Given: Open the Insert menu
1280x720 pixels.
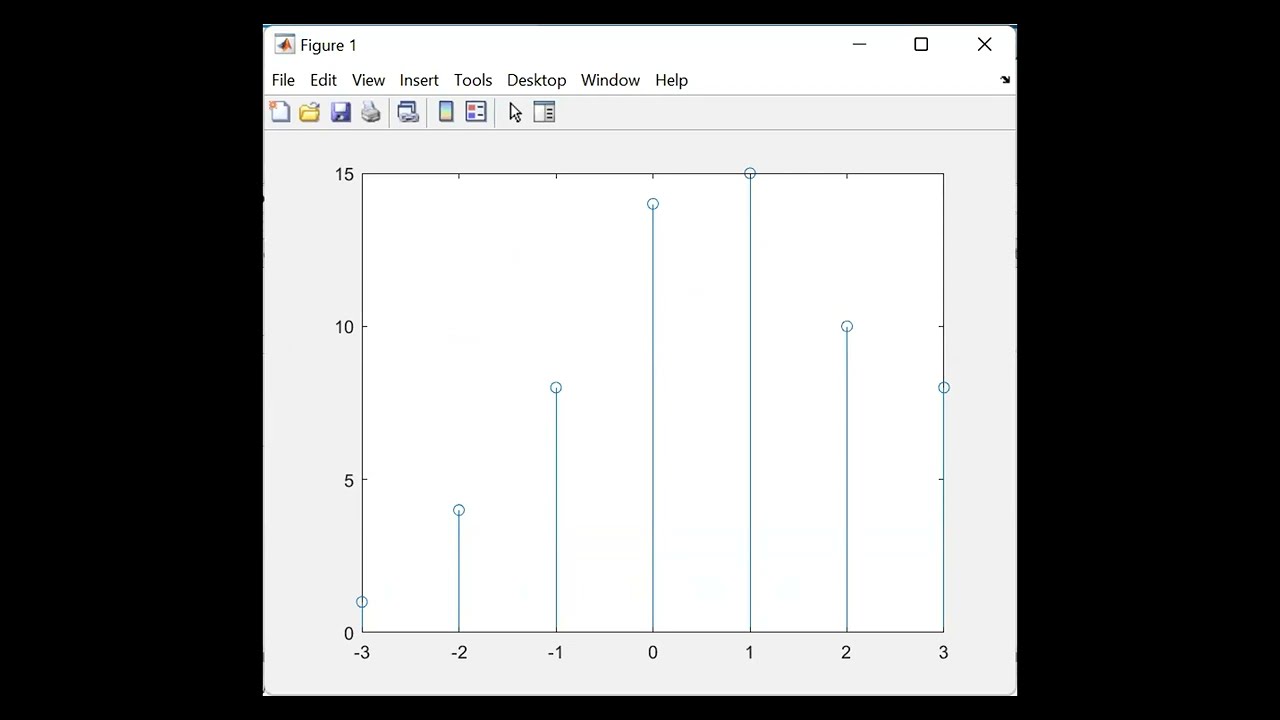Looking at the screenshot, I should point(419,80).
